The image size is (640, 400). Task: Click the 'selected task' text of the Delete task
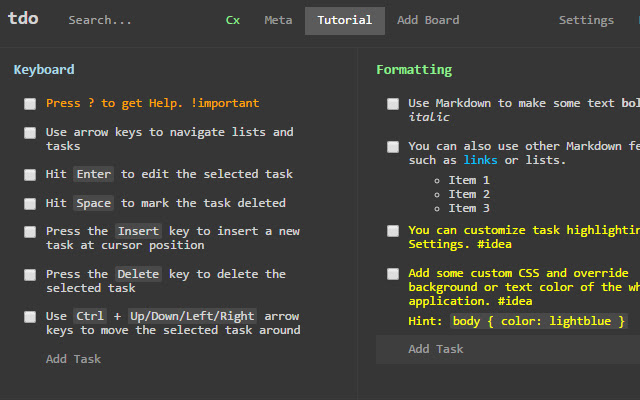[x=91, y=288]
